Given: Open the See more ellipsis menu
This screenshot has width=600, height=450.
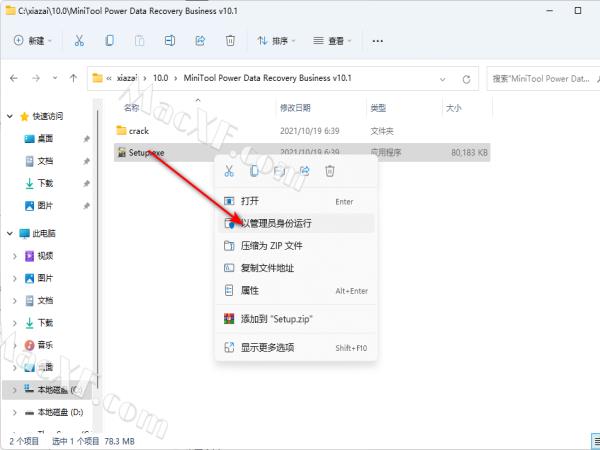Looking at the screenshot, I should [x=378, y=41].
